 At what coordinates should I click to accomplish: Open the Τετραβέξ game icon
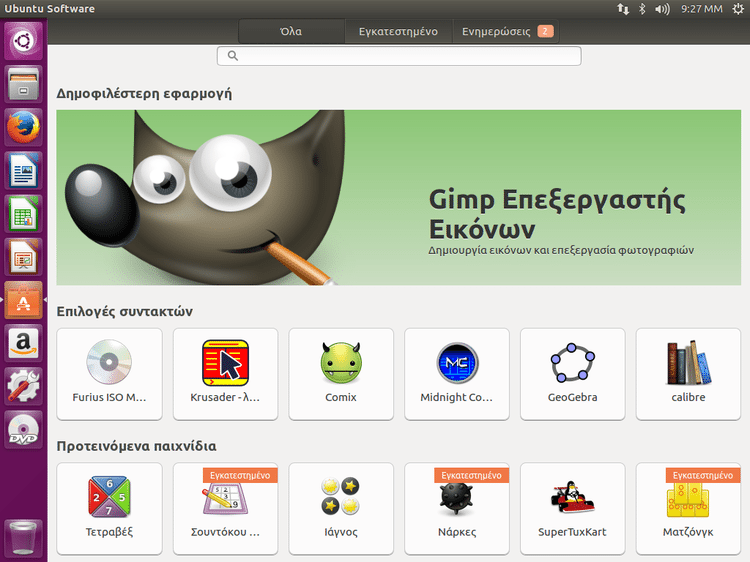pos(109,497)
